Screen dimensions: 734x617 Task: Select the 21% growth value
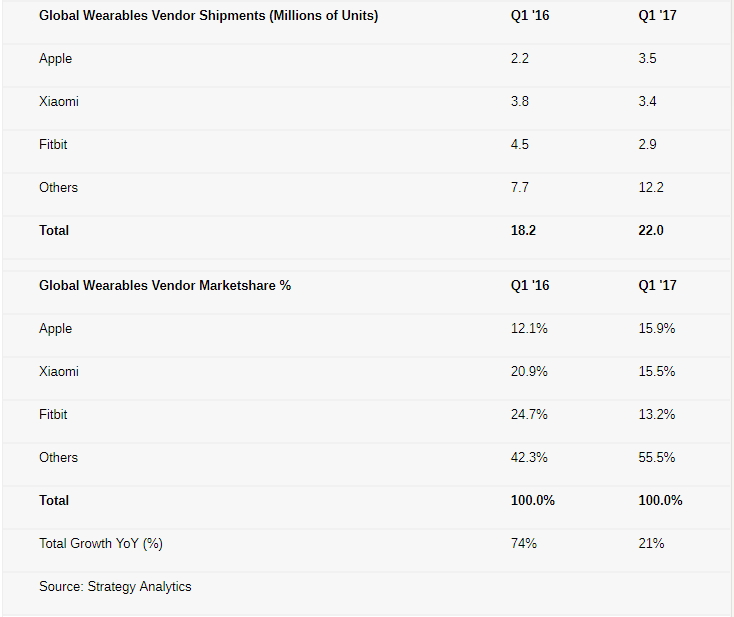651,544
